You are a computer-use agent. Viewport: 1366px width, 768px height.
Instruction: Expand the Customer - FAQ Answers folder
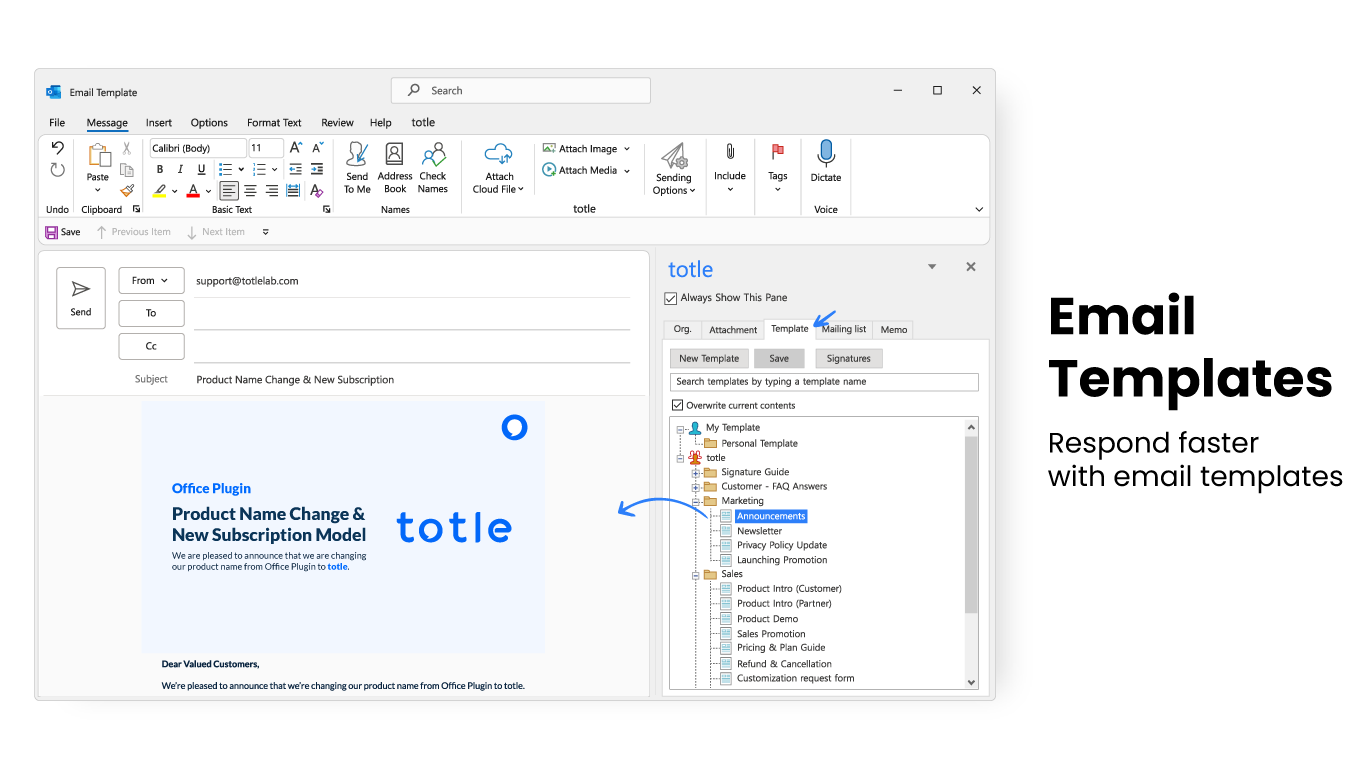[x=695, y=486]
